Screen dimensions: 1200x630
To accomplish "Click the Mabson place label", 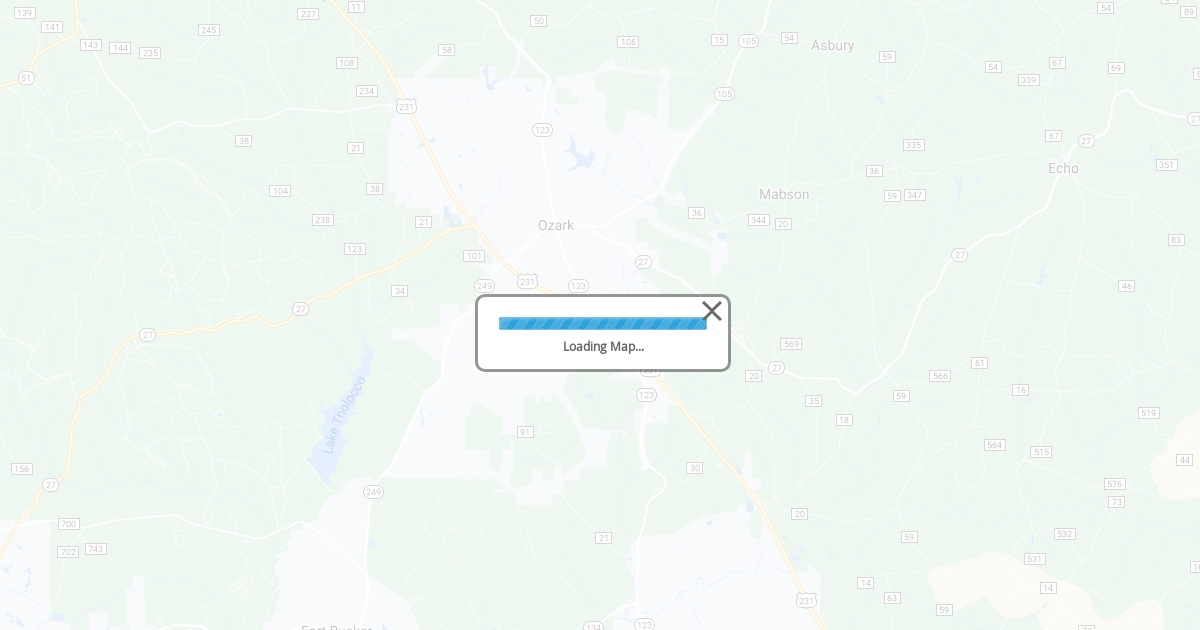I will tap(784, 194).
